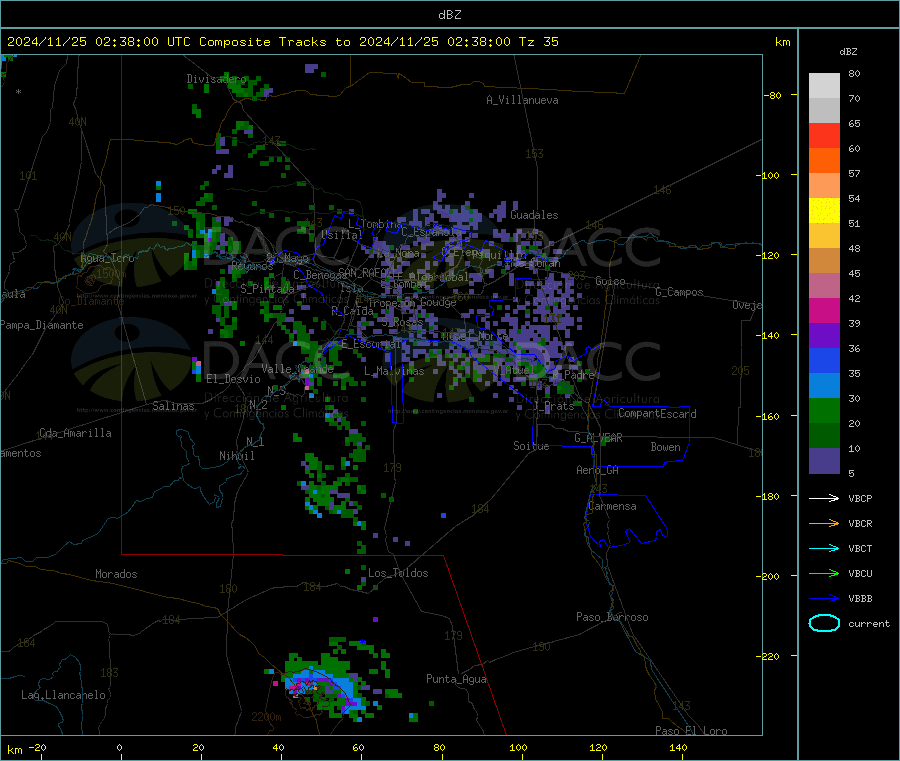
Task: Click the green VBCU arrow in legend
Action: (x=824, y=573)
